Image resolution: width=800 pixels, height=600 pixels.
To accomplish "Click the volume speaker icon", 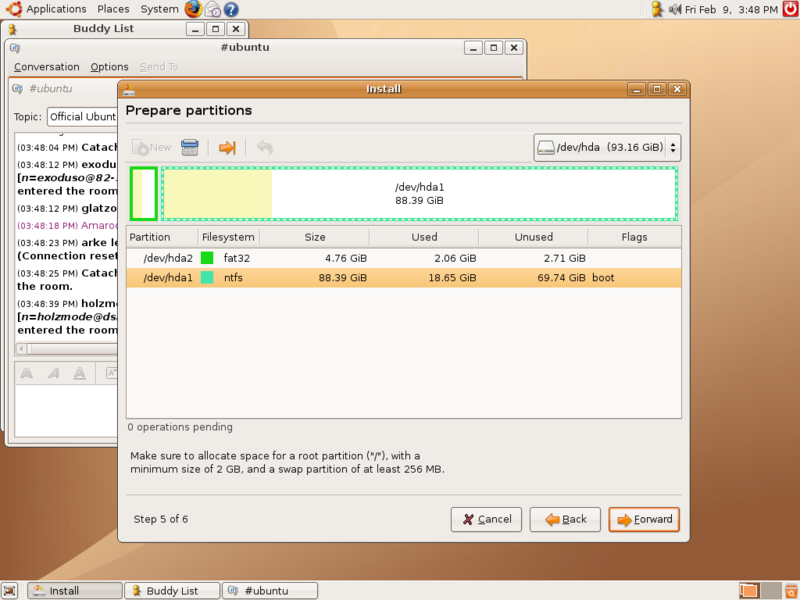I will pyautogui.click(x=674, y=9).
